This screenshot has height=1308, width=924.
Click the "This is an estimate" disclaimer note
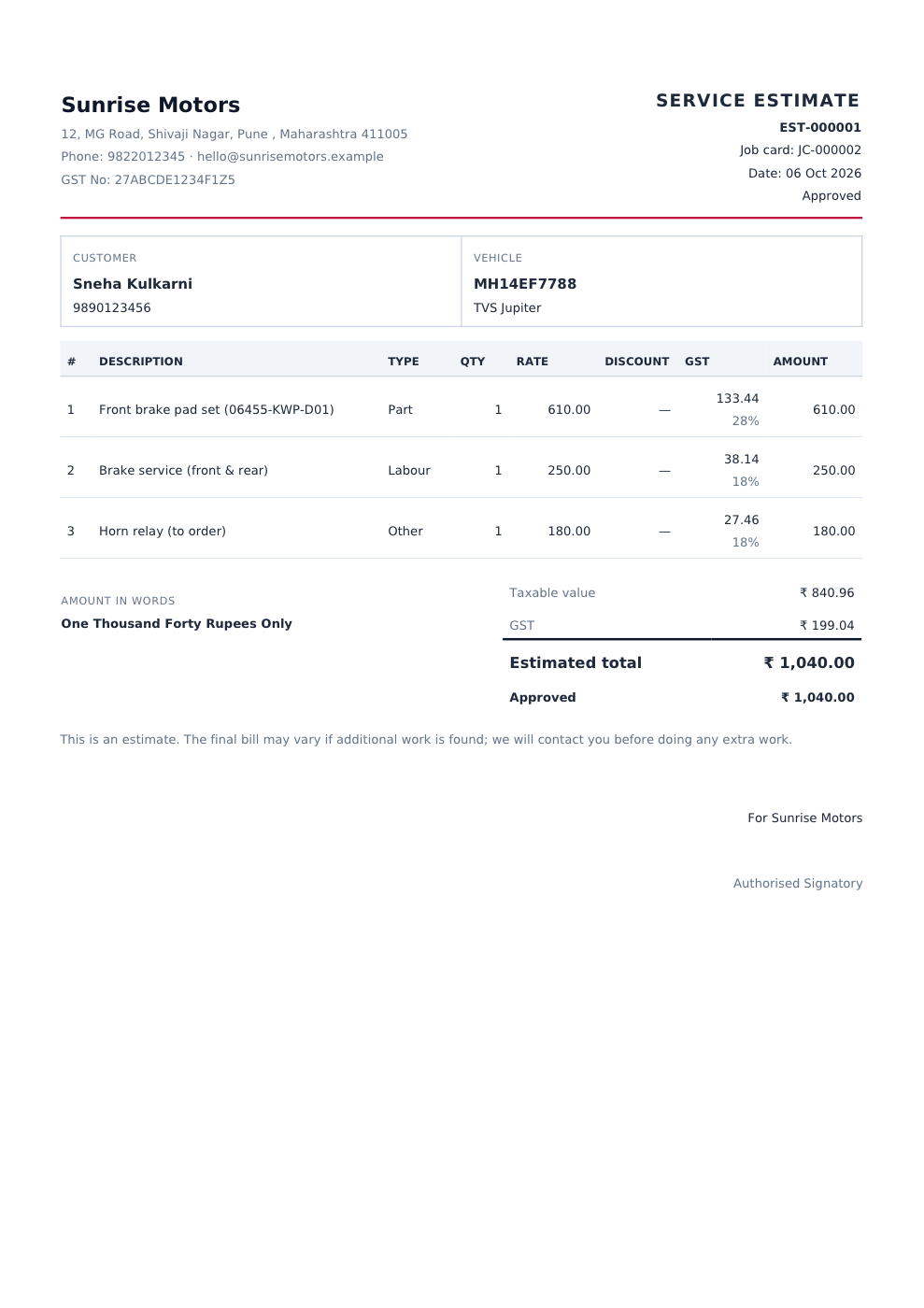click(x=426, y=739)
